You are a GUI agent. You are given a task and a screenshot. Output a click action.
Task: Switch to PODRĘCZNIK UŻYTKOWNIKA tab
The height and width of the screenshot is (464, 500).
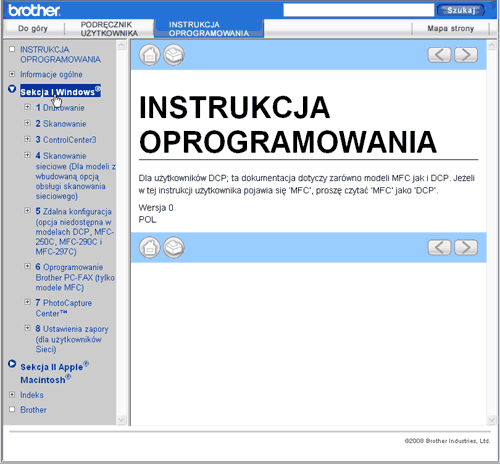(x=109, y=29)
